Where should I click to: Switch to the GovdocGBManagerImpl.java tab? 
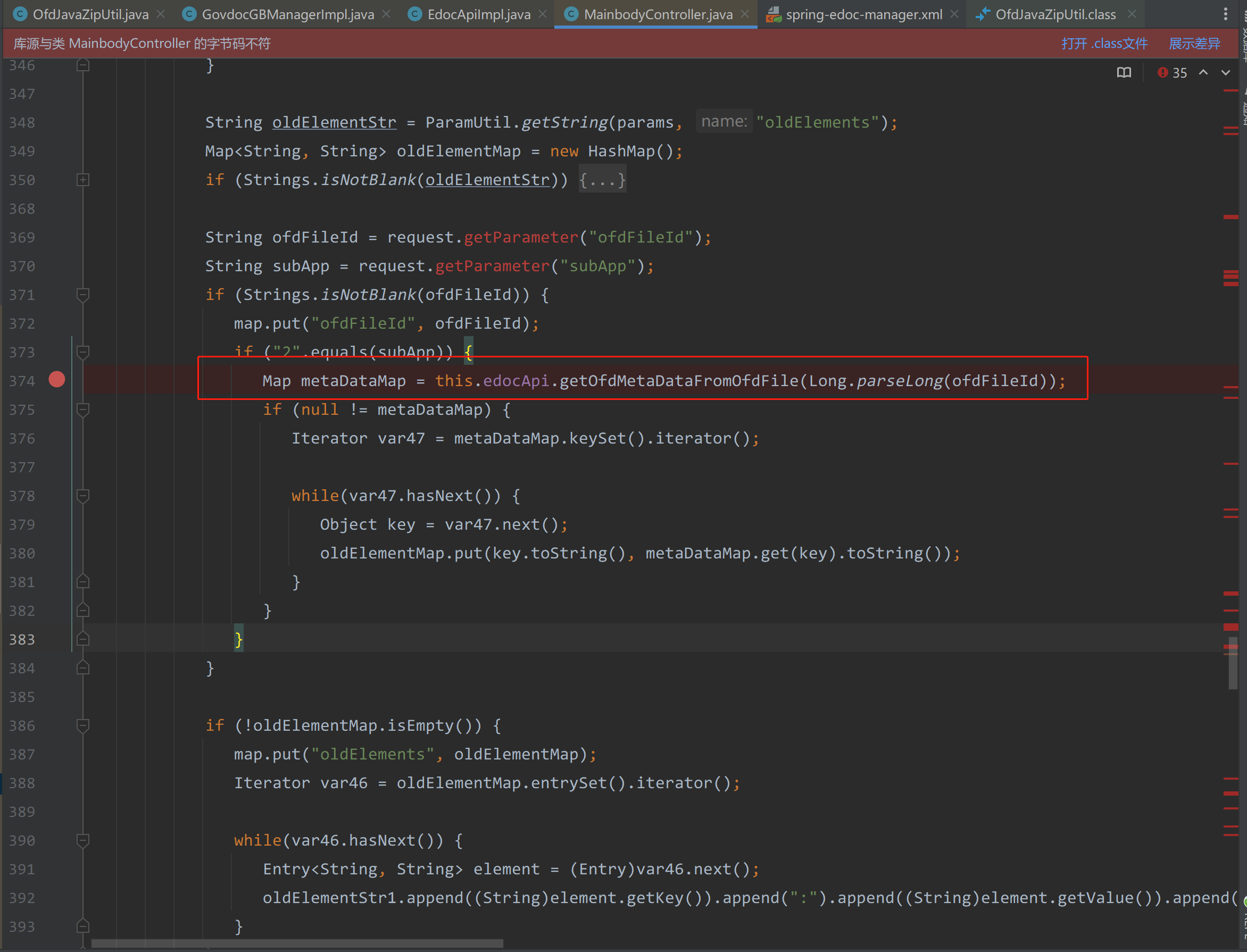[287, 14]
